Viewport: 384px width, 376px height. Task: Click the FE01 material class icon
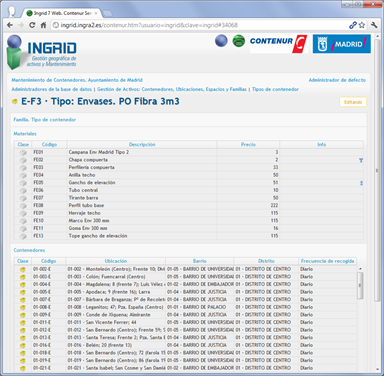23,152
